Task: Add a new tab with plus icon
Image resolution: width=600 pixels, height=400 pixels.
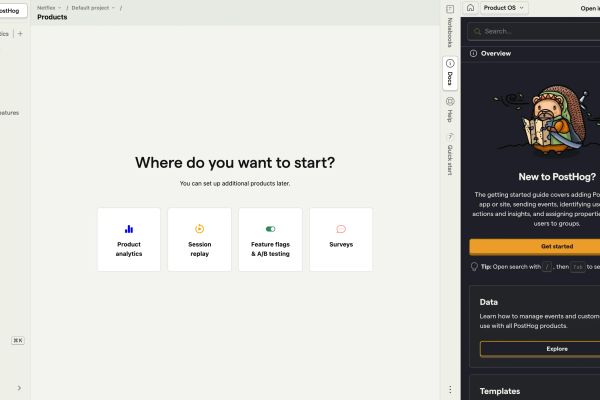Action: (20, 34)
